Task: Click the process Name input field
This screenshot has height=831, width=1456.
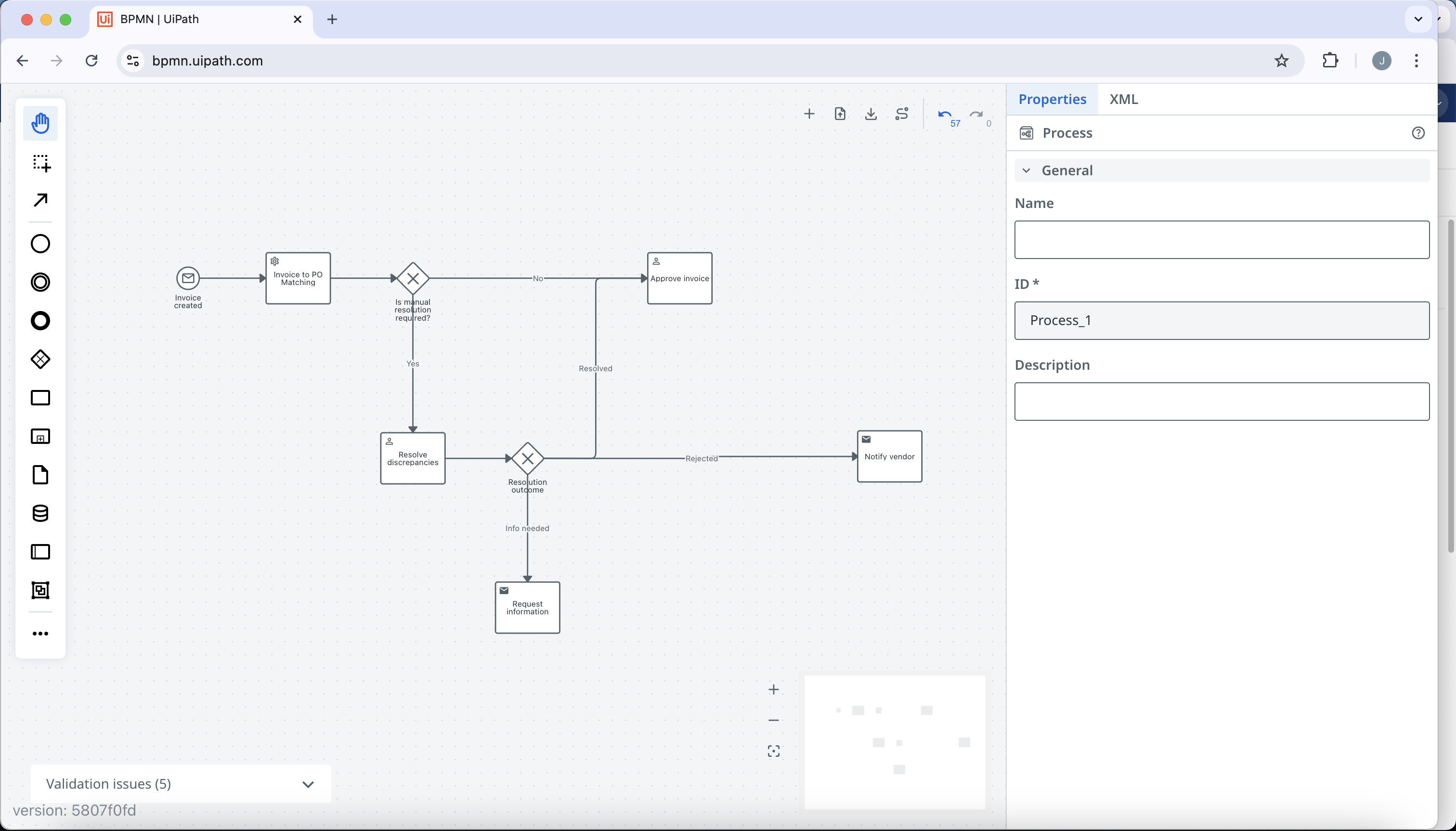Action: (1222, 240)
